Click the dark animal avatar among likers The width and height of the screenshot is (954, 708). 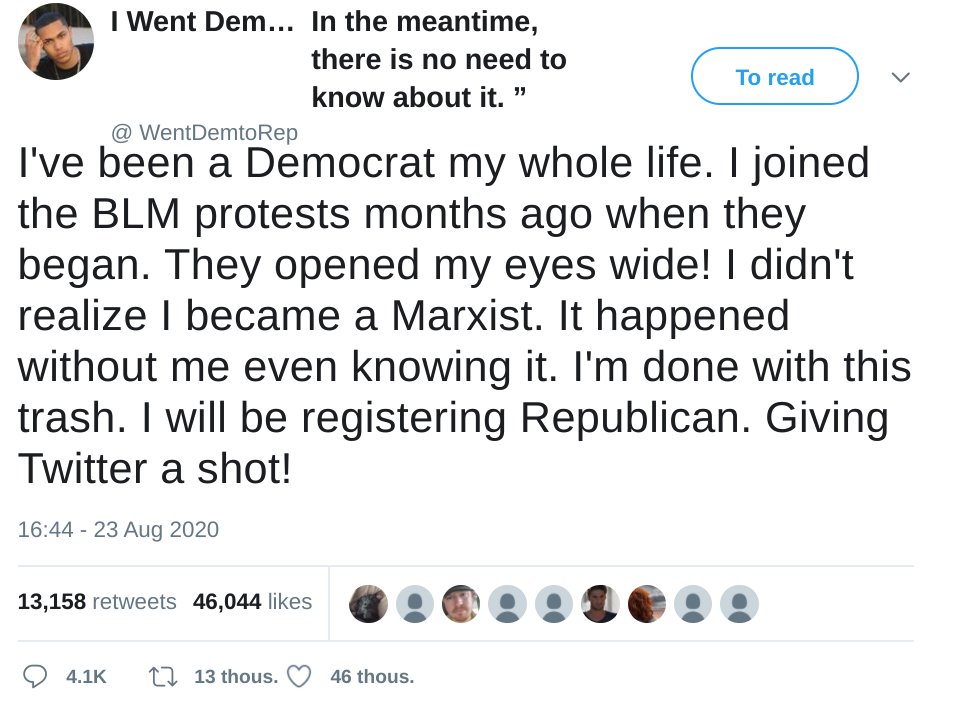368,604
